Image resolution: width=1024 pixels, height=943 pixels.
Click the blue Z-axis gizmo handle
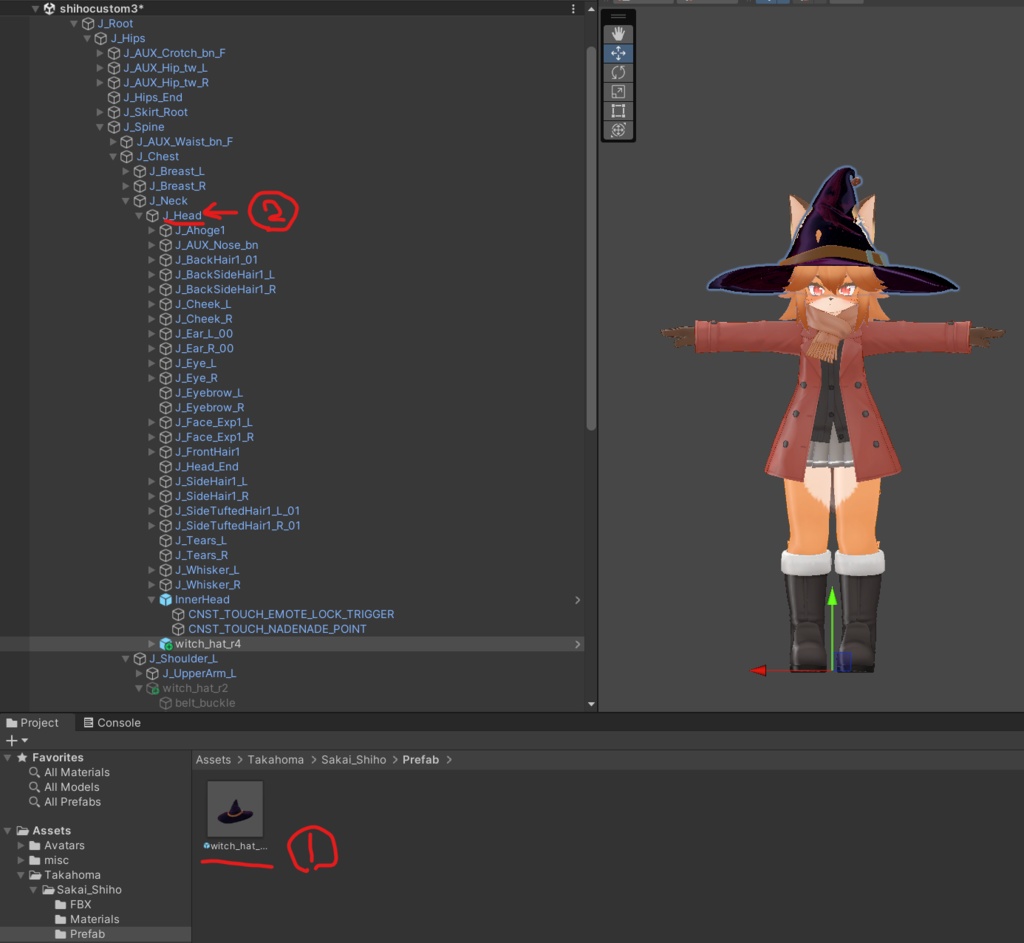[843, 661]
